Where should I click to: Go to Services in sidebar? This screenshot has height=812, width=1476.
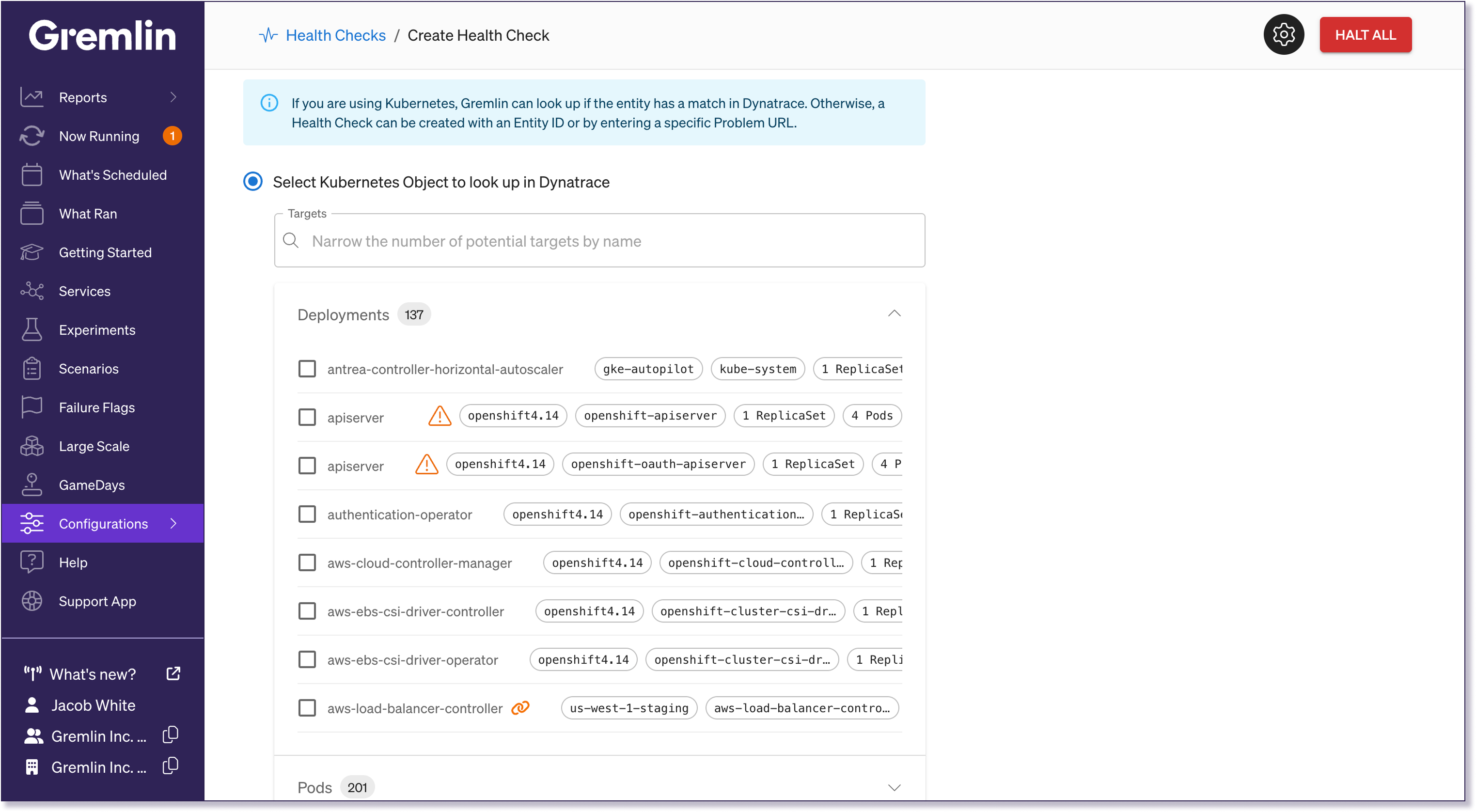(x=85, y=291)
